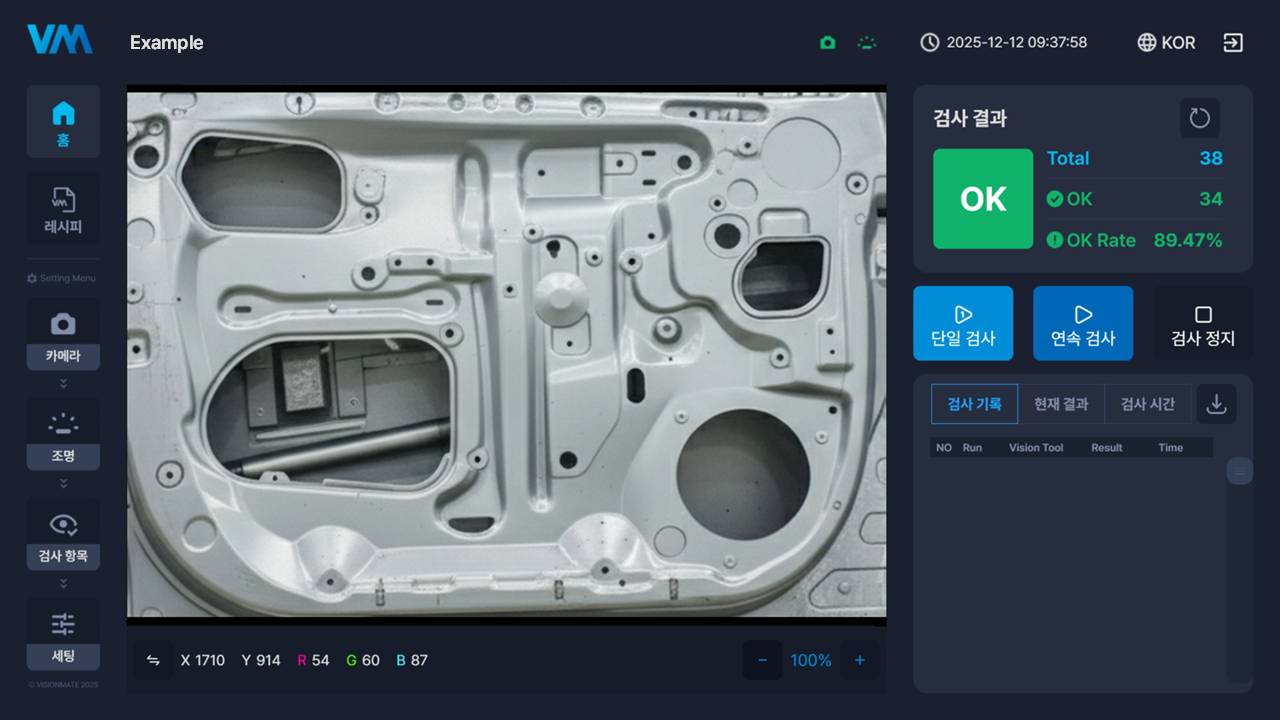Viewport: 1280px width, 720px height.
Task: Zoom in with the plus button
Action: [859, 660]
